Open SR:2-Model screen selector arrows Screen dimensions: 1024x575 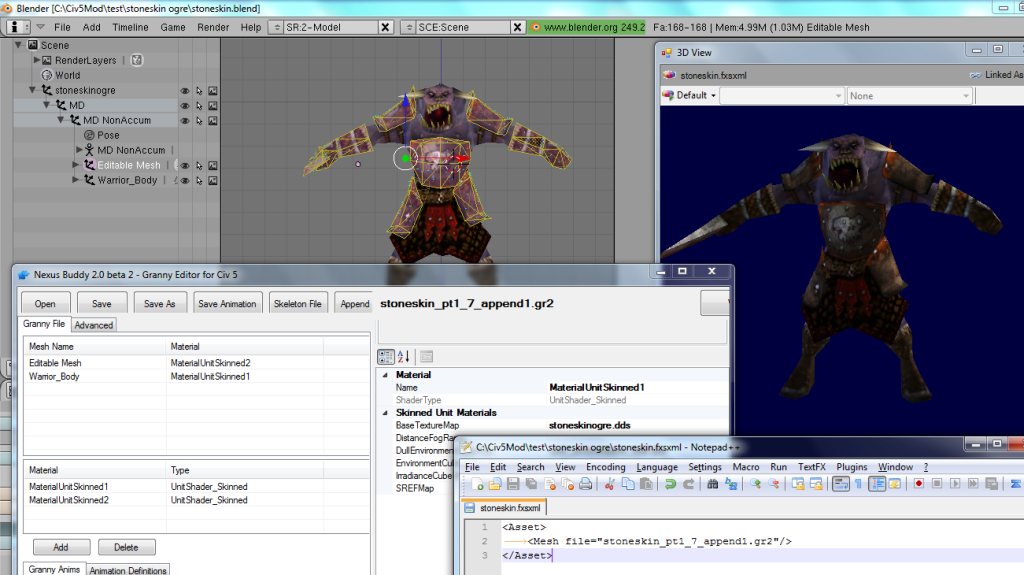point(277,27)
